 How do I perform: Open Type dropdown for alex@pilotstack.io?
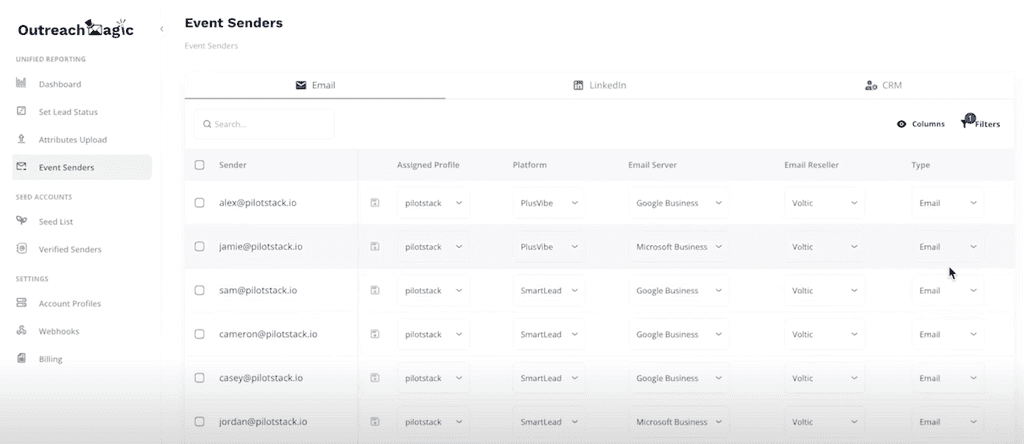(948, 203)
